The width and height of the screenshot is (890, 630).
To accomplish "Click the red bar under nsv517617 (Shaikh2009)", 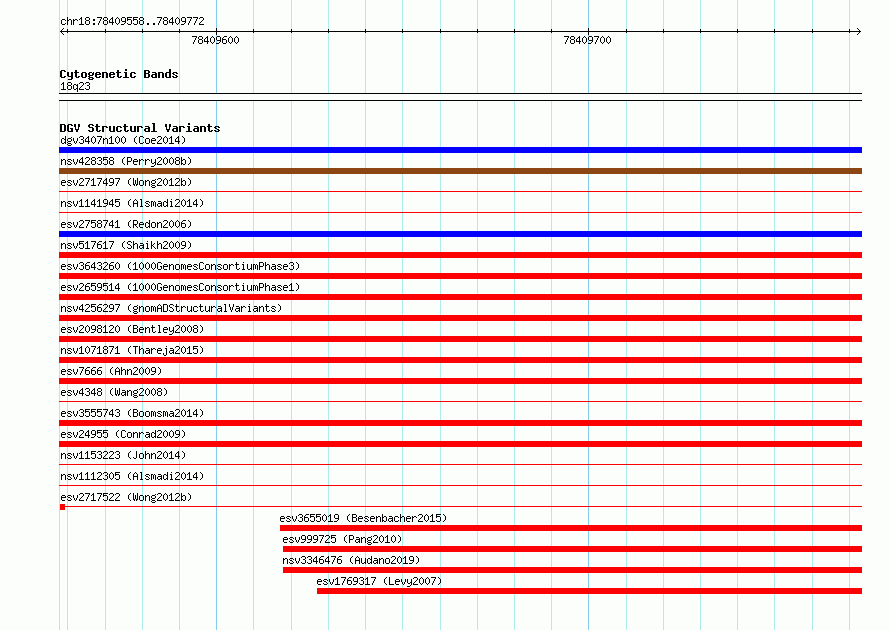I will (x=460, y=255).
